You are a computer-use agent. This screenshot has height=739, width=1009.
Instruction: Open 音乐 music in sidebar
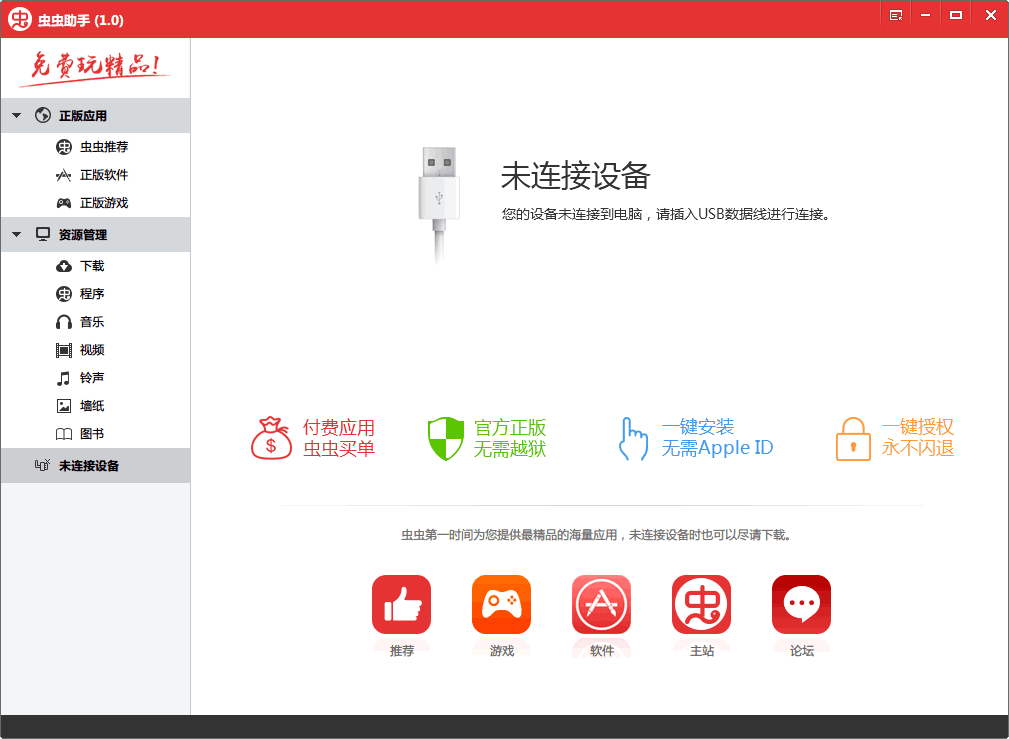point(95,322)
